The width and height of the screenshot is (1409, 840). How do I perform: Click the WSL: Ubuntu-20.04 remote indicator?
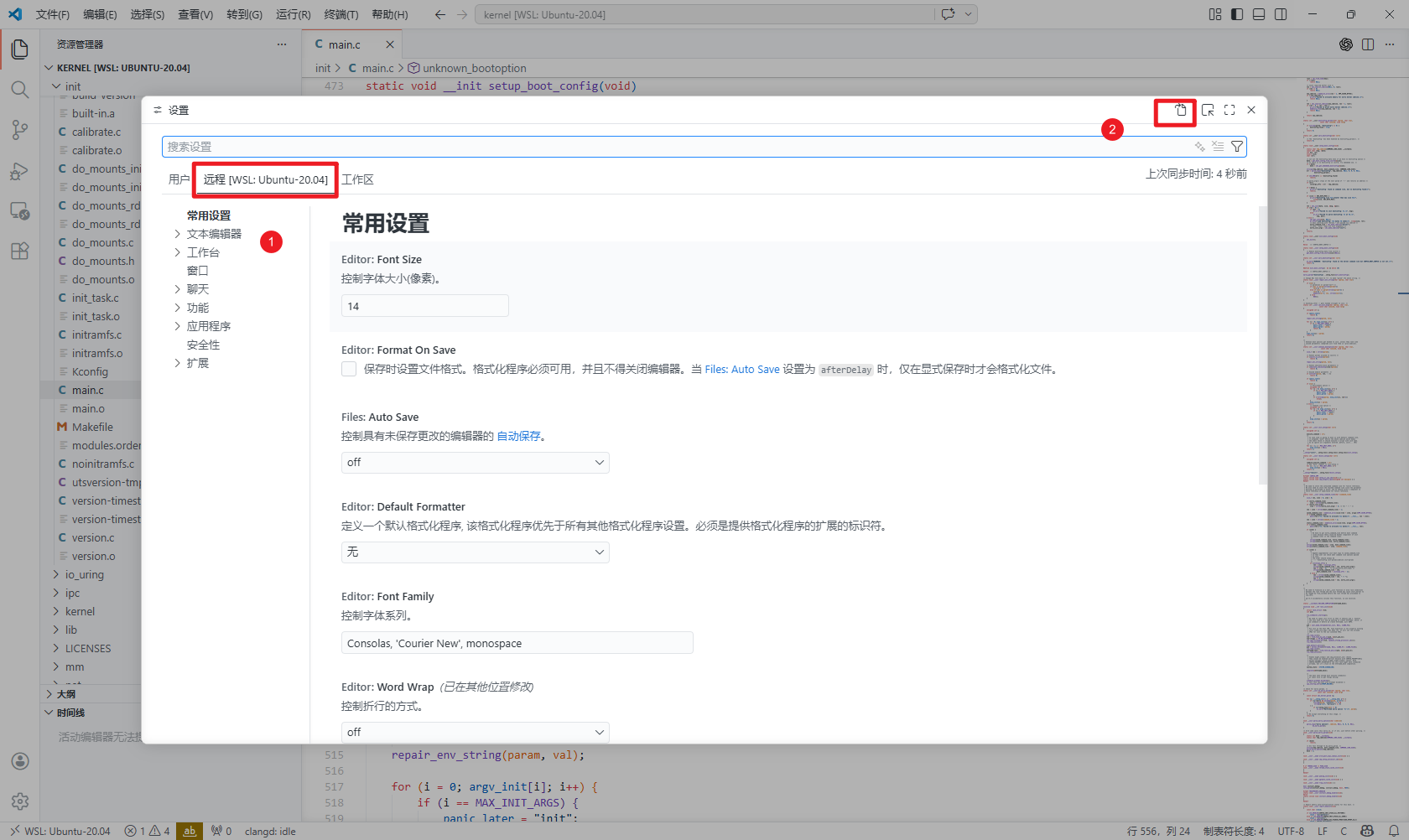60,831
